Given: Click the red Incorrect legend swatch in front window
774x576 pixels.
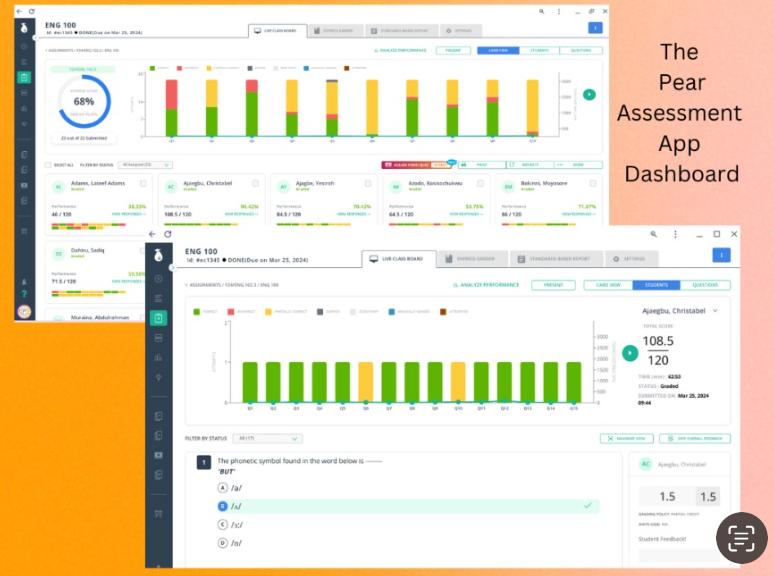Looking at the screenshot, I should (x=231, y=311).
